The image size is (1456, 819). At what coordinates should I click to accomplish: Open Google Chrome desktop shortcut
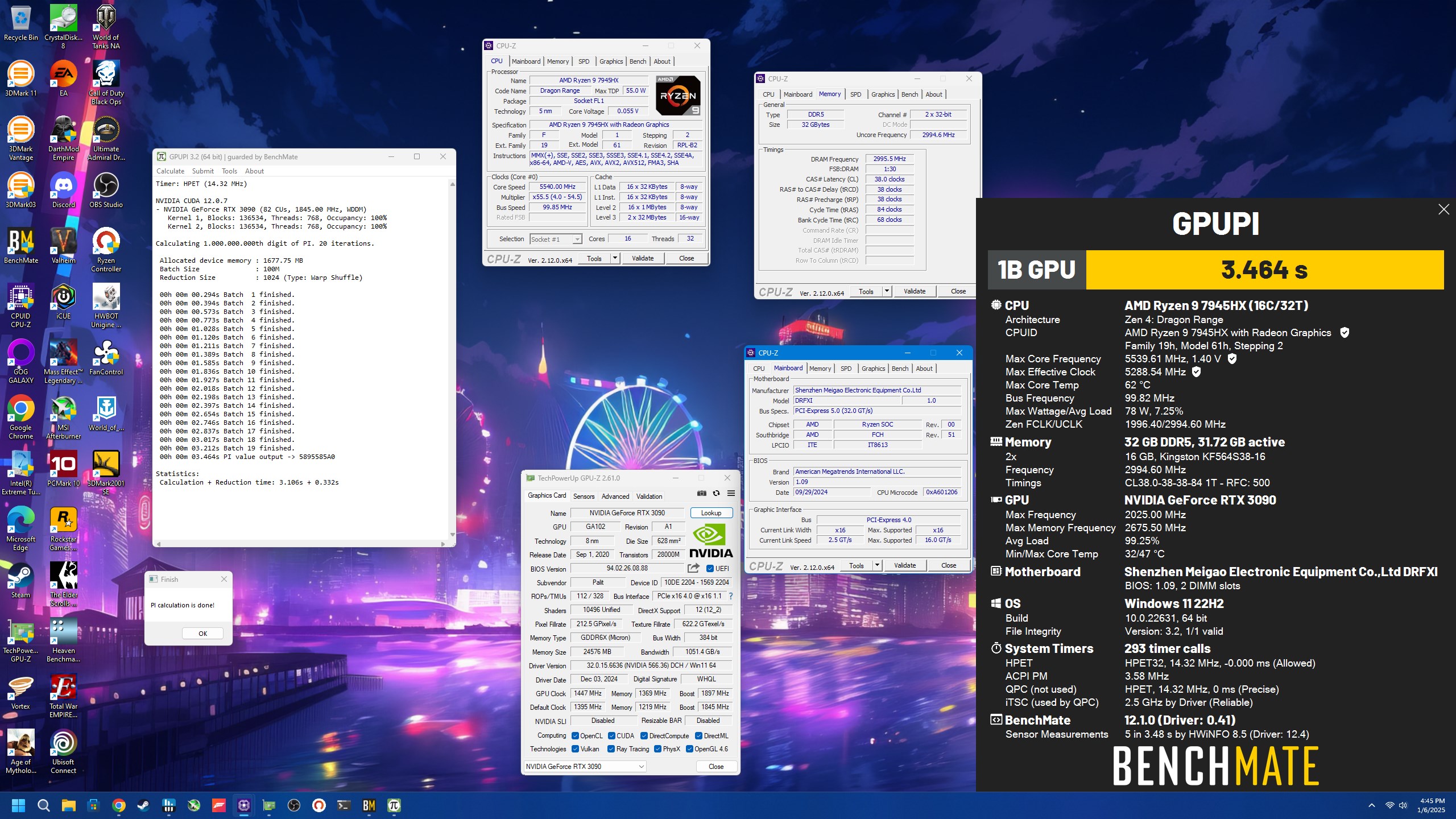tap(20, 417)
